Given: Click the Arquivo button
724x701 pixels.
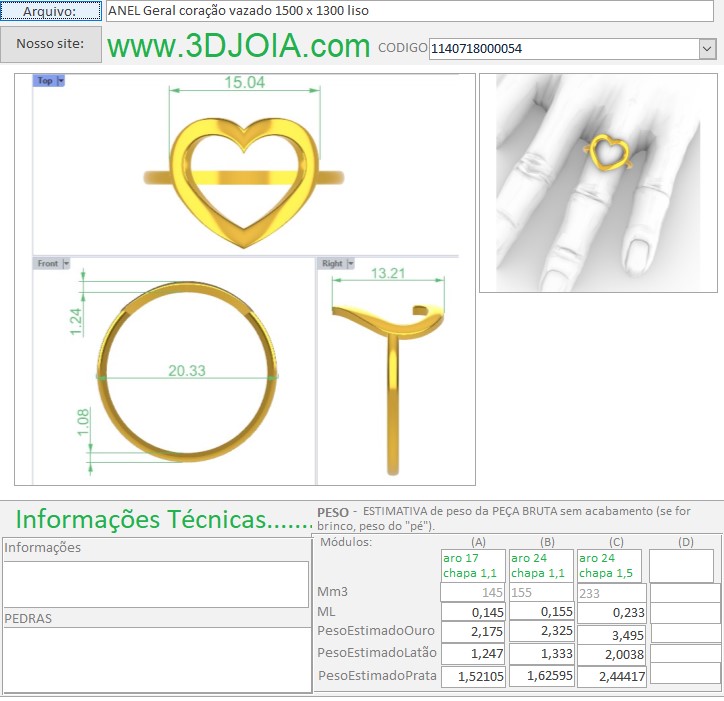Looking at the screenshot, I should point(51,11).
